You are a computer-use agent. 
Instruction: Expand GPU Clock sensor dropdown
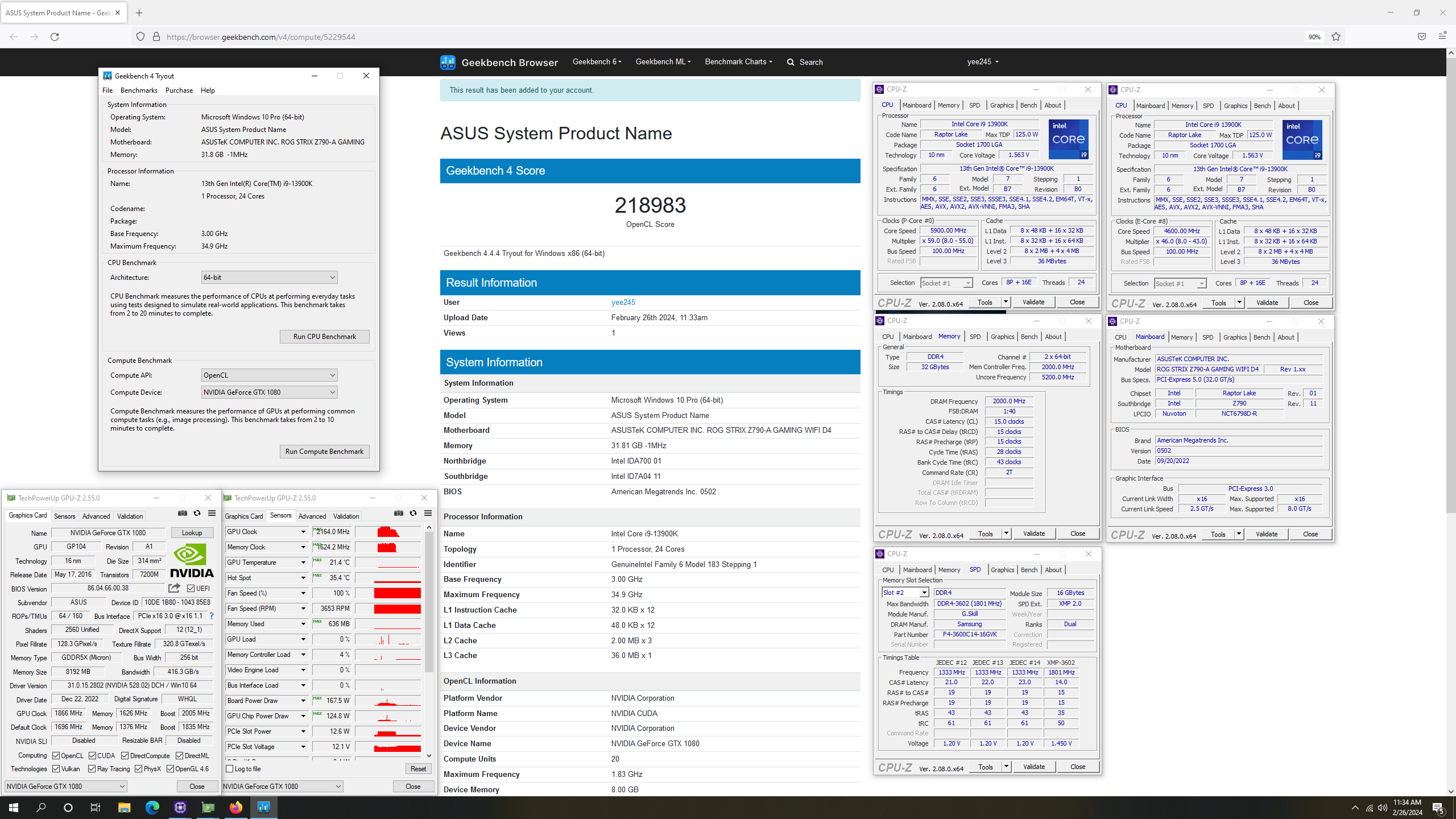coord(303,532)
